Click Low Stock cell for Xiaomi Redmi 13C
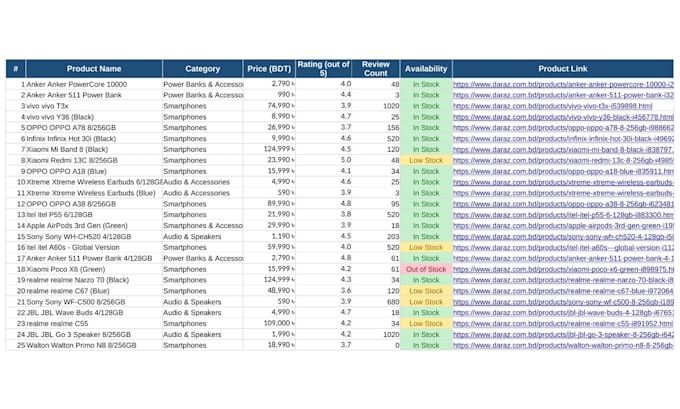 (x=426, y=160)
